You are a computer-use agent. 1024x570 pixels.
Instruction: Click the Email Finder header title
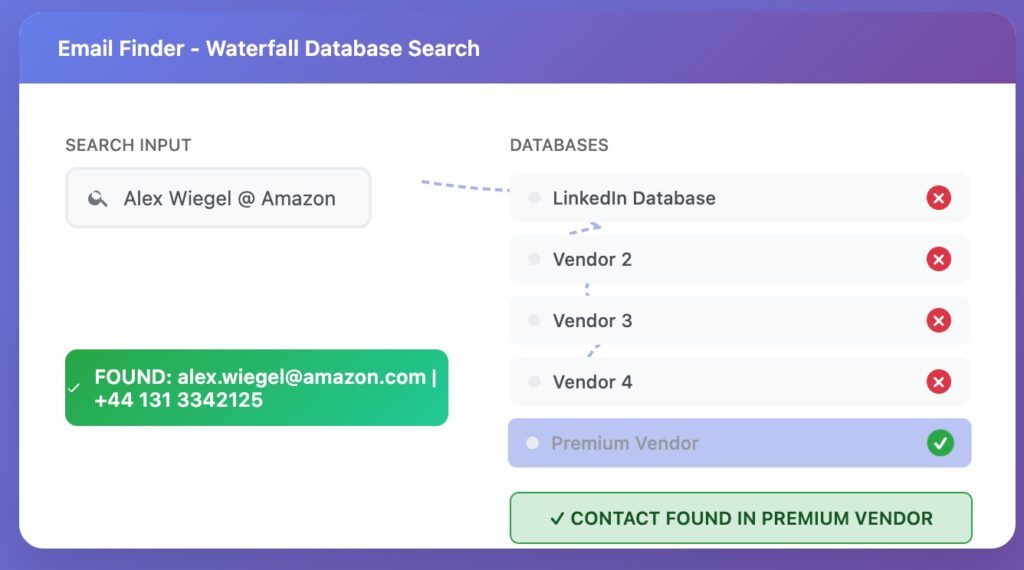coord(268,48)
